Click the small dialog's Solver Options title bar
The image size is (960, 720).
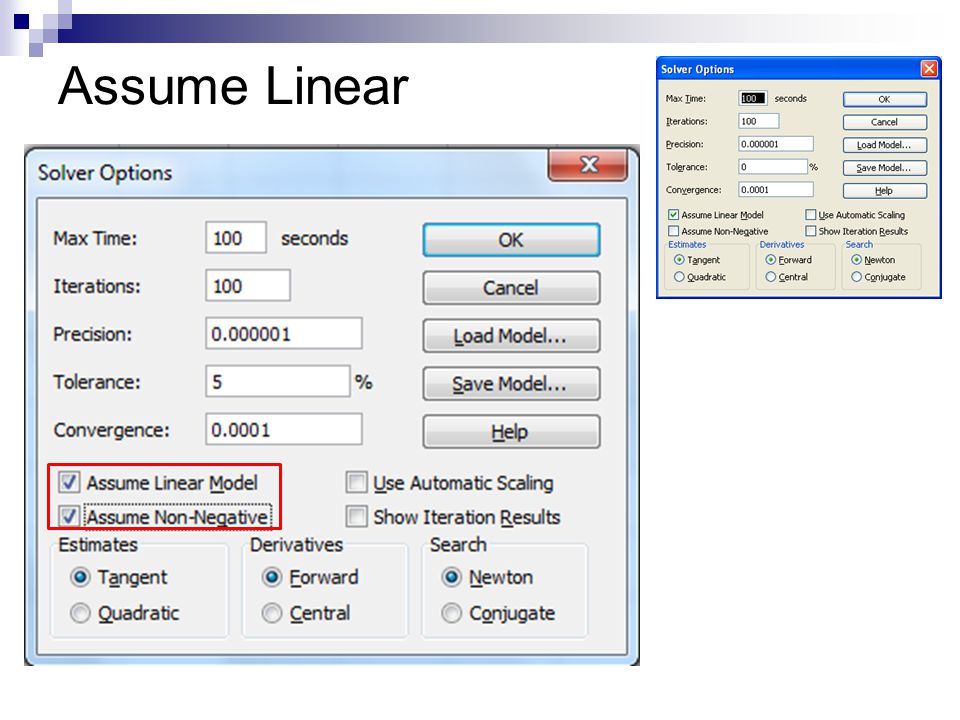pos(798,69)
